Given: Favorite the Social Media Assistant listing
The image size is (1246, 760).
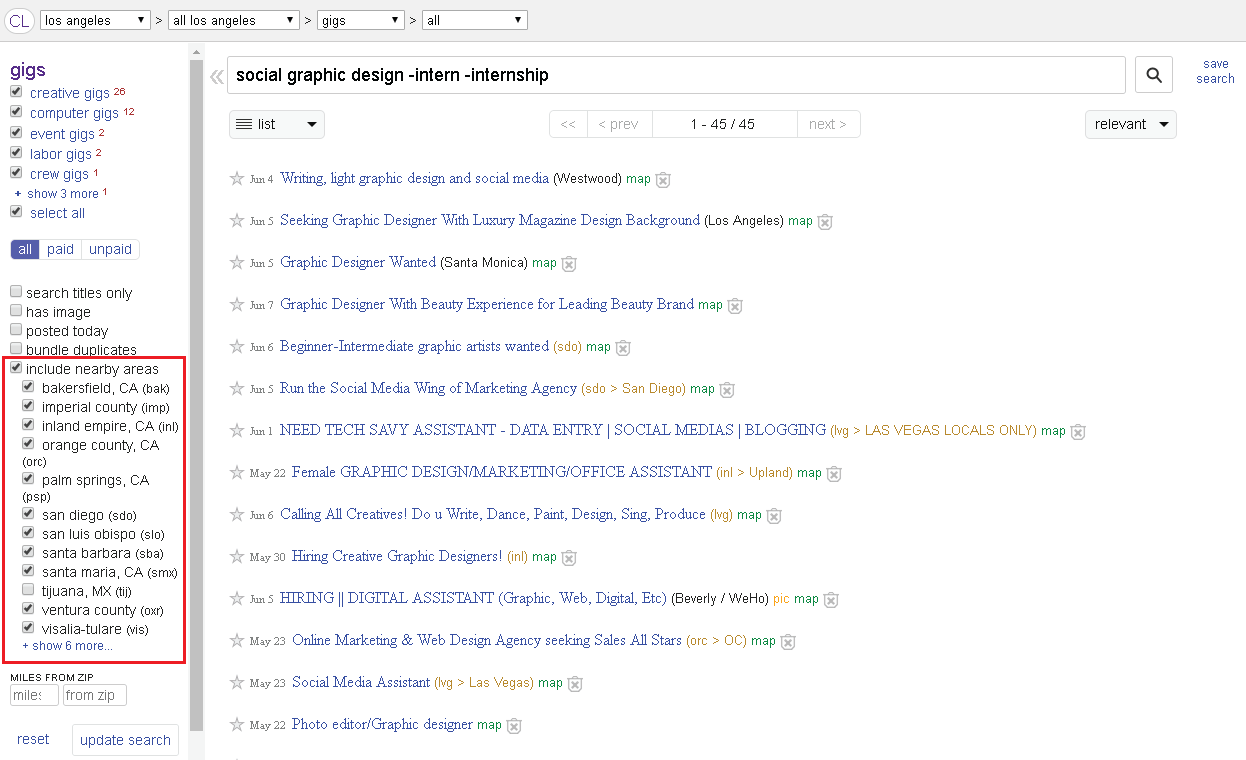Looking at the screenshot, I should point(237,683).
